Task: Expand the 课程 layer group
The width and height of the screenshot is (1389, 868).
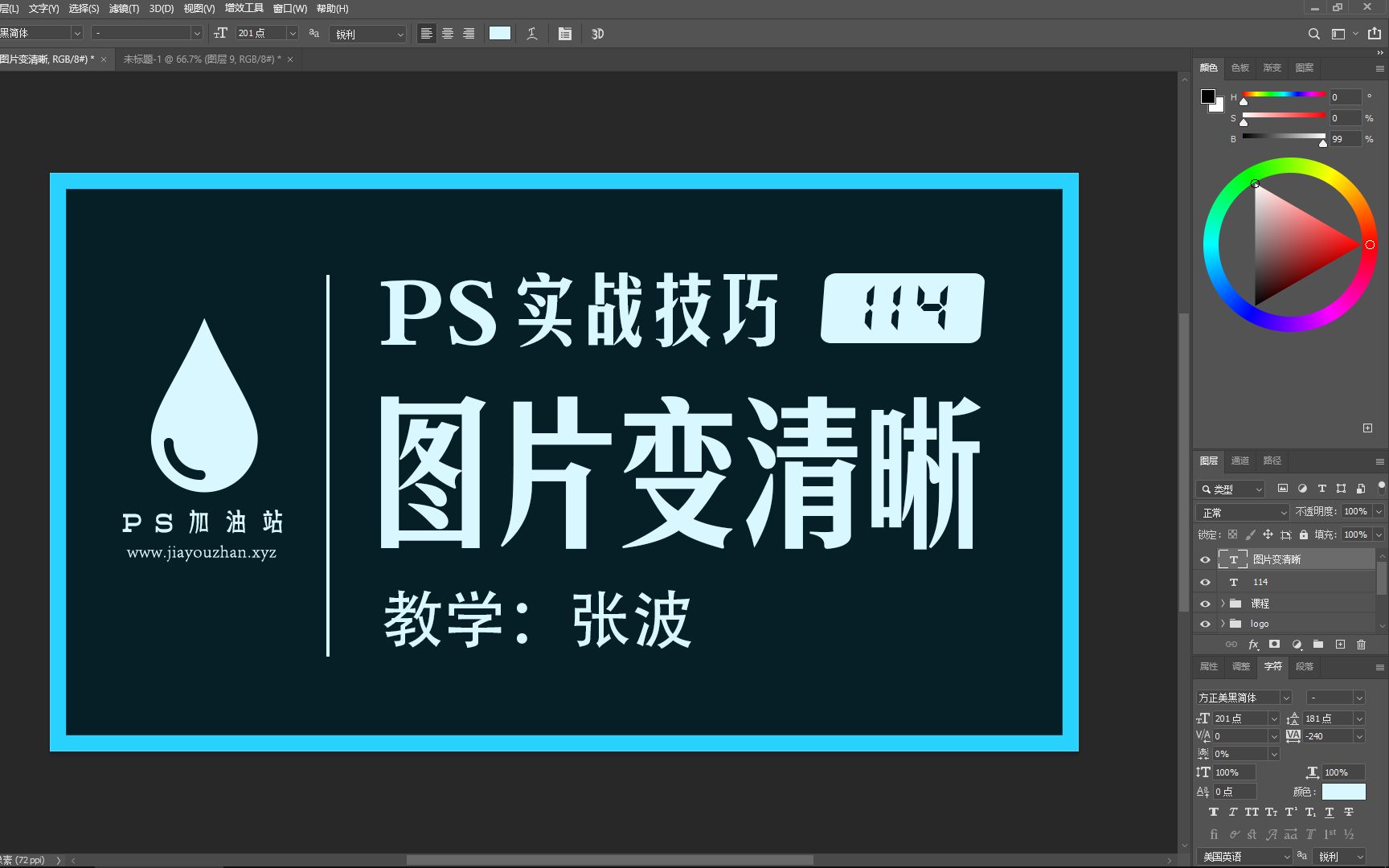Action: 1223,604
